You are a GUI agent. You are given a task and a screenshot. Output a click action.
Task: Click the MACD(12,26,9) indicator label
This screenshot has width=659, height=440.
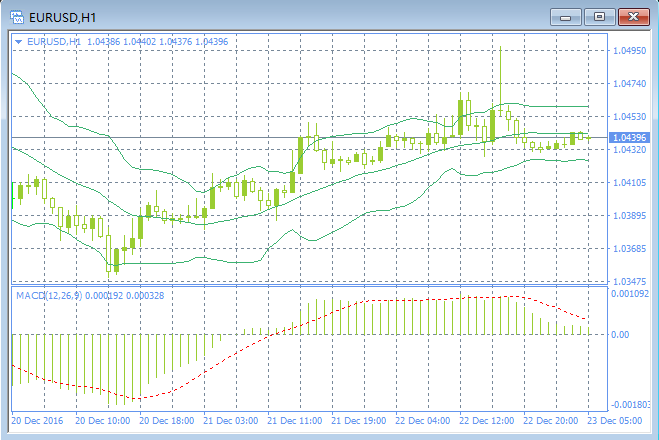(49, 295)
